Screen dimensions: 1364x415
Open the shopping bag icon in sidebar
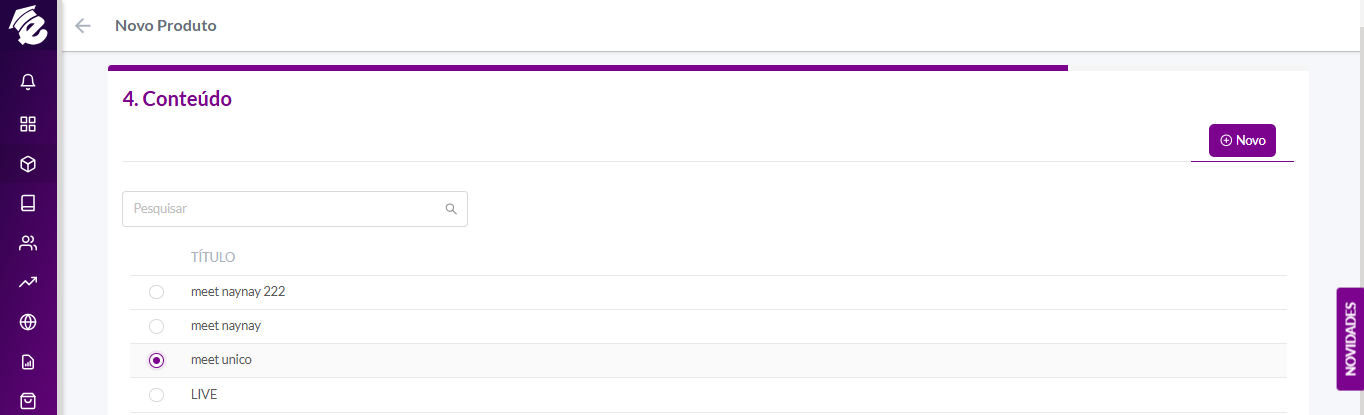pyautogui.click(x=28, y=401)
